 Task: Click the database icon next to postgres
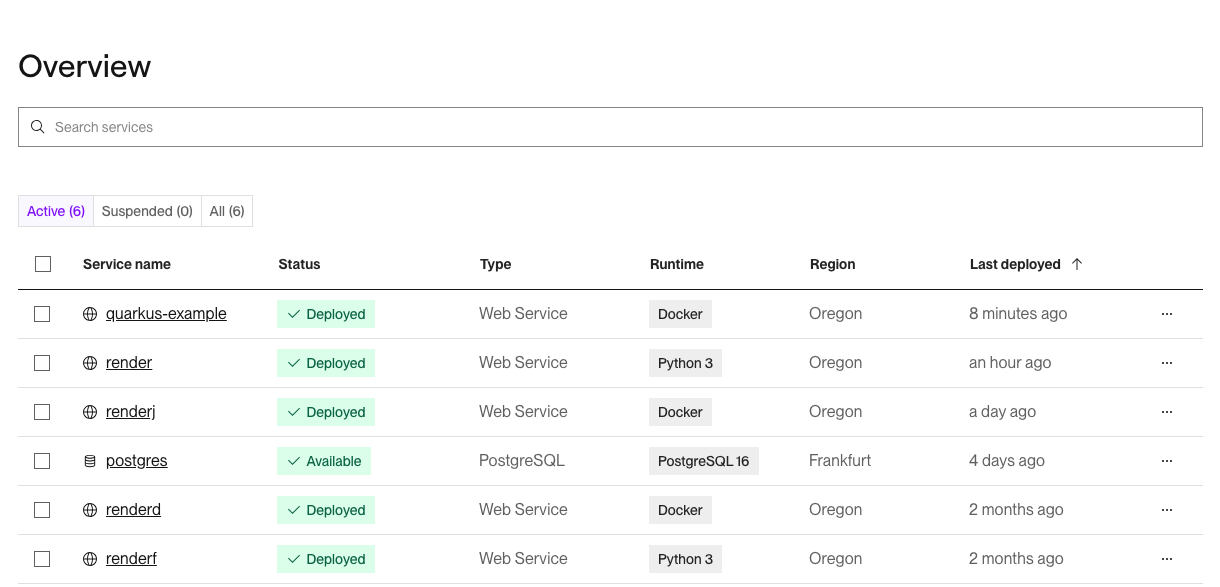(90, 461)
